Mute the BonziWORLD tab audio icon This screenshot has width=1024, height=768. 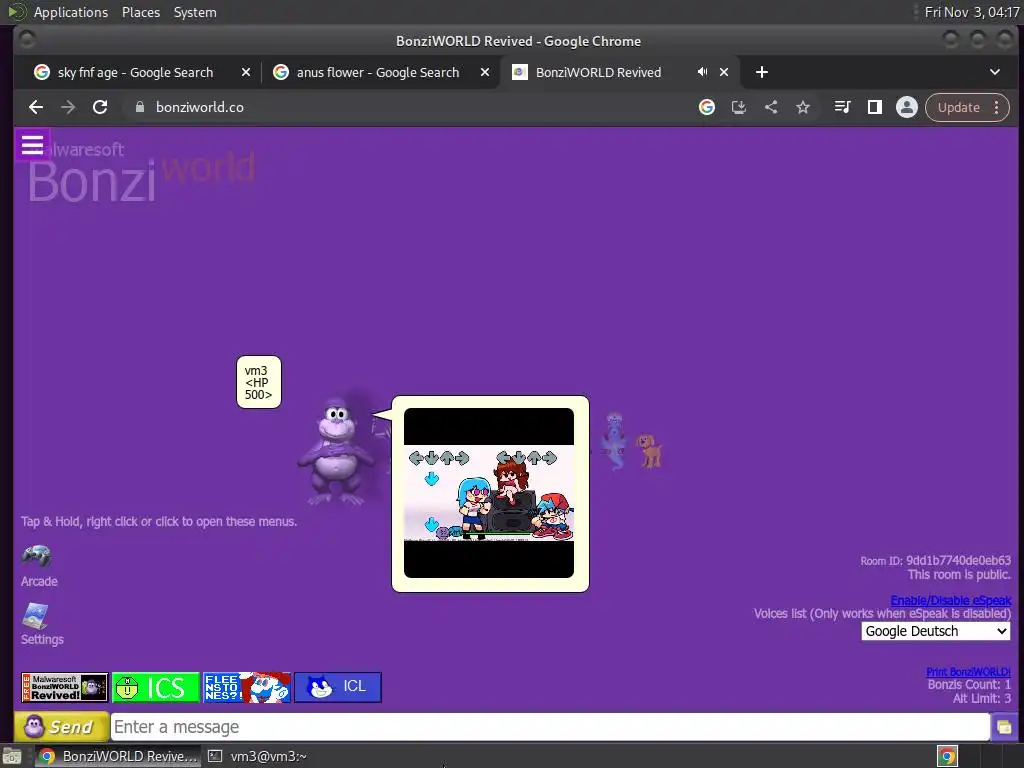[702, 72]
